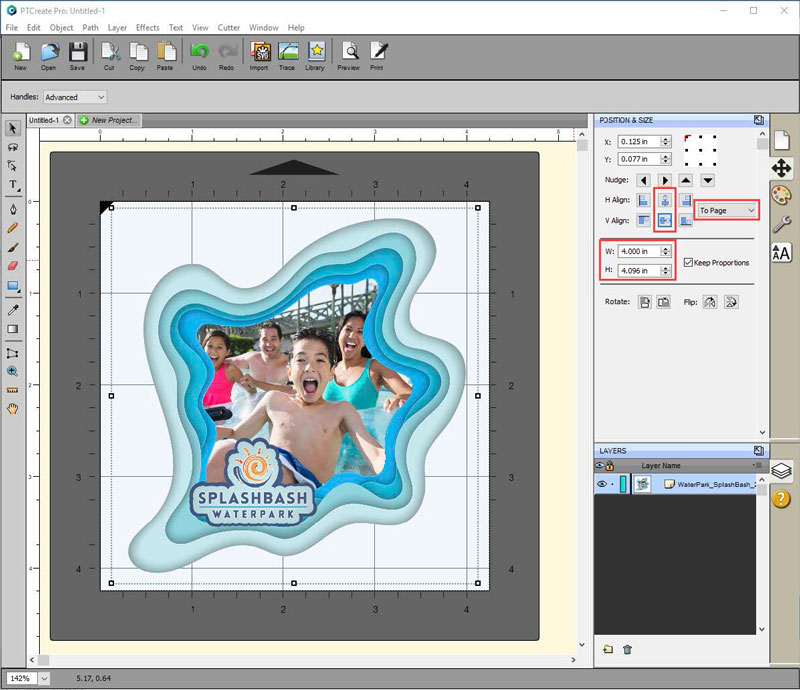Increment the X position spinner
Screen dimensions: 800x690
(x=665, y=139)
